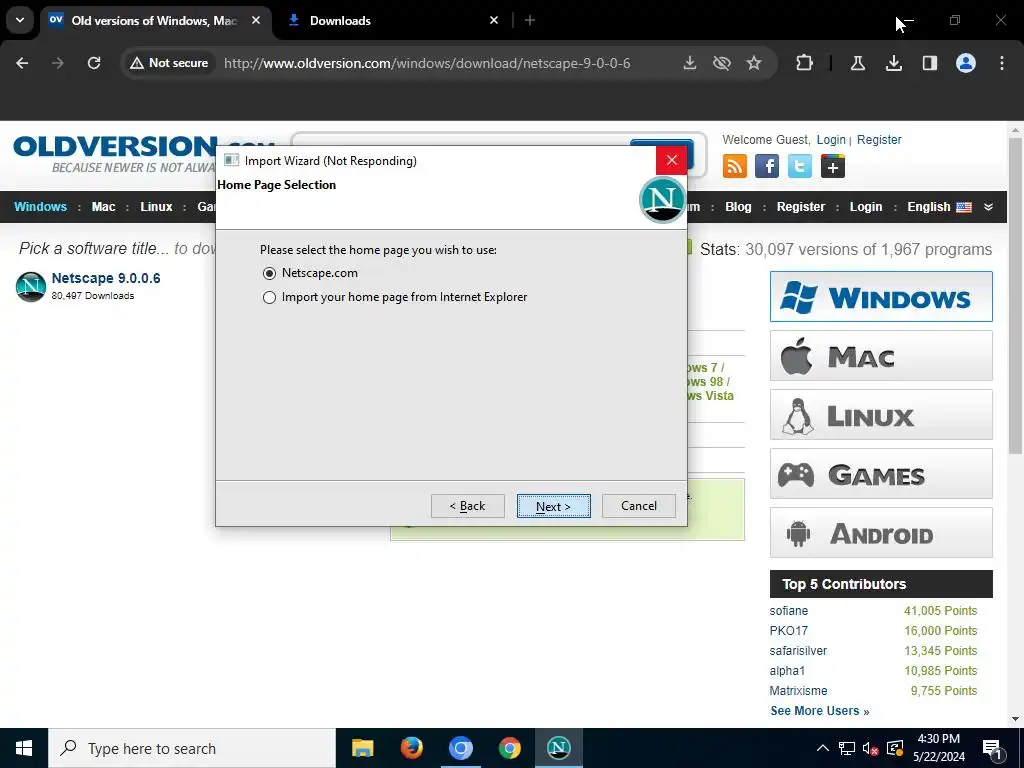Open the Windows menu item in site nav

coord(40,207)
